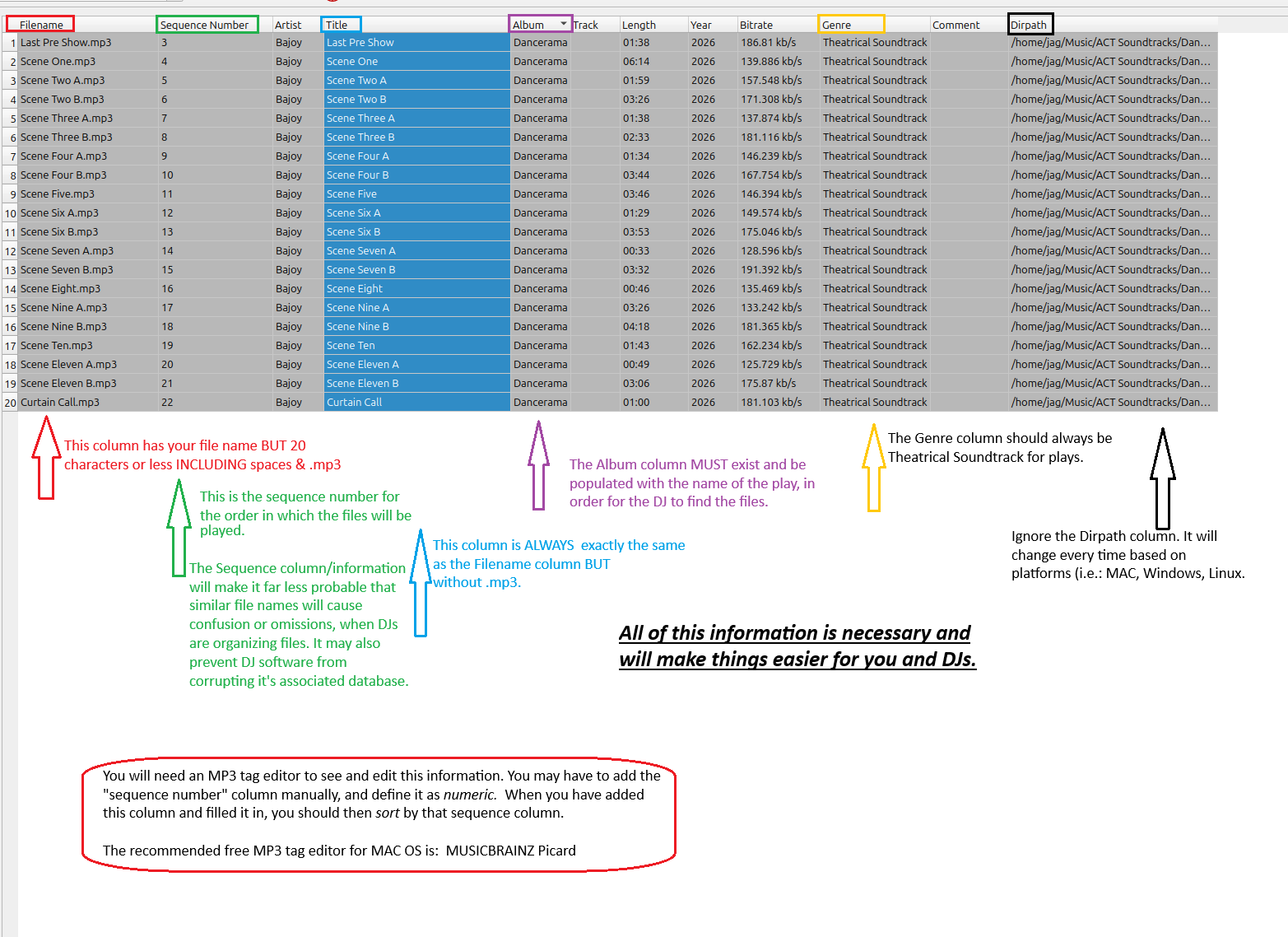The height and width of the screenshot is (937, 1288).
Task: Click the Title cell 'Scene Ten'
Action: (416, 345)
